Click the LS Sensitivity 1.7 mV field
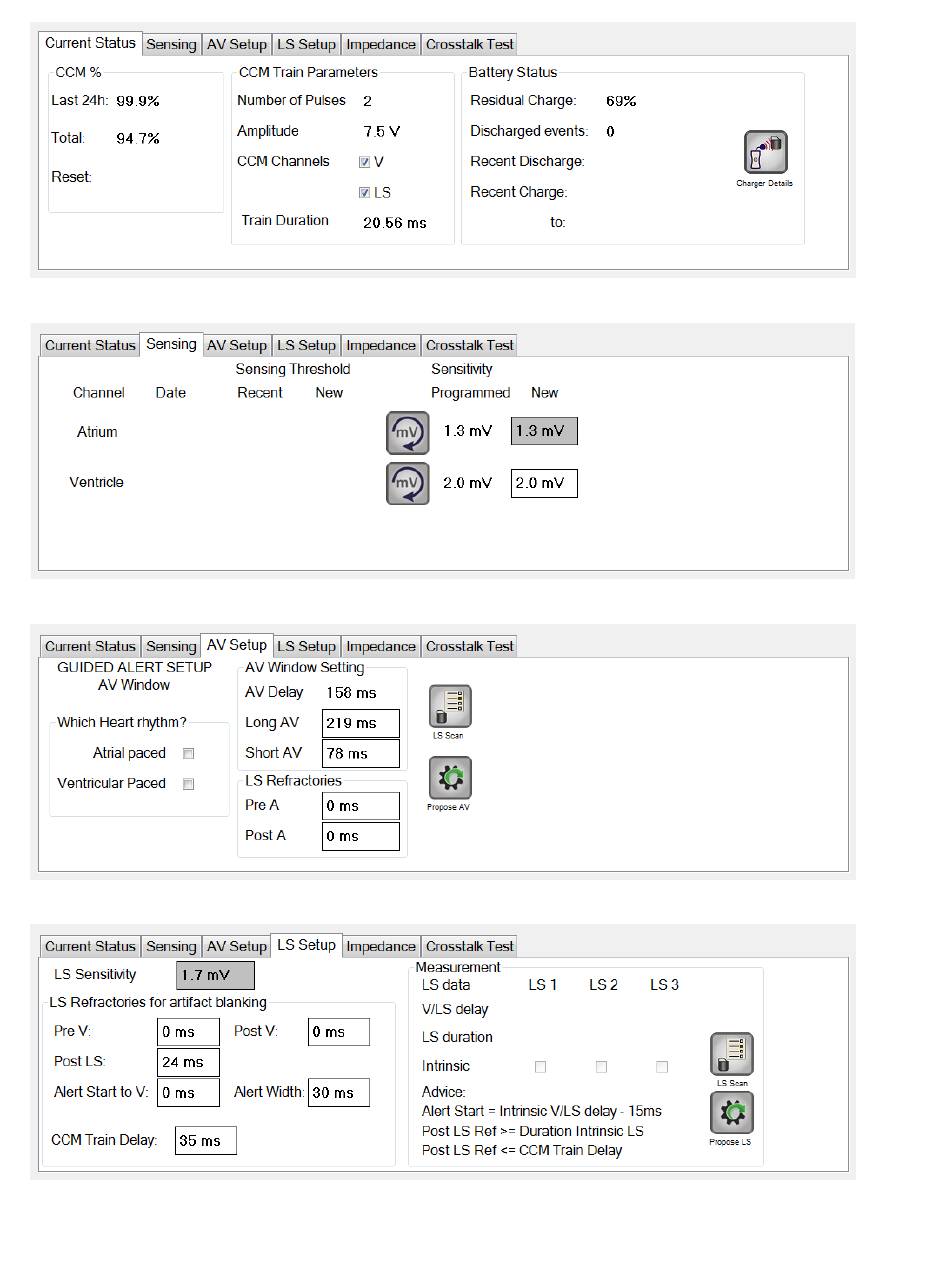Image resolution: width=950 pixels, height=1267 pixels. click(x=215, y=975)
